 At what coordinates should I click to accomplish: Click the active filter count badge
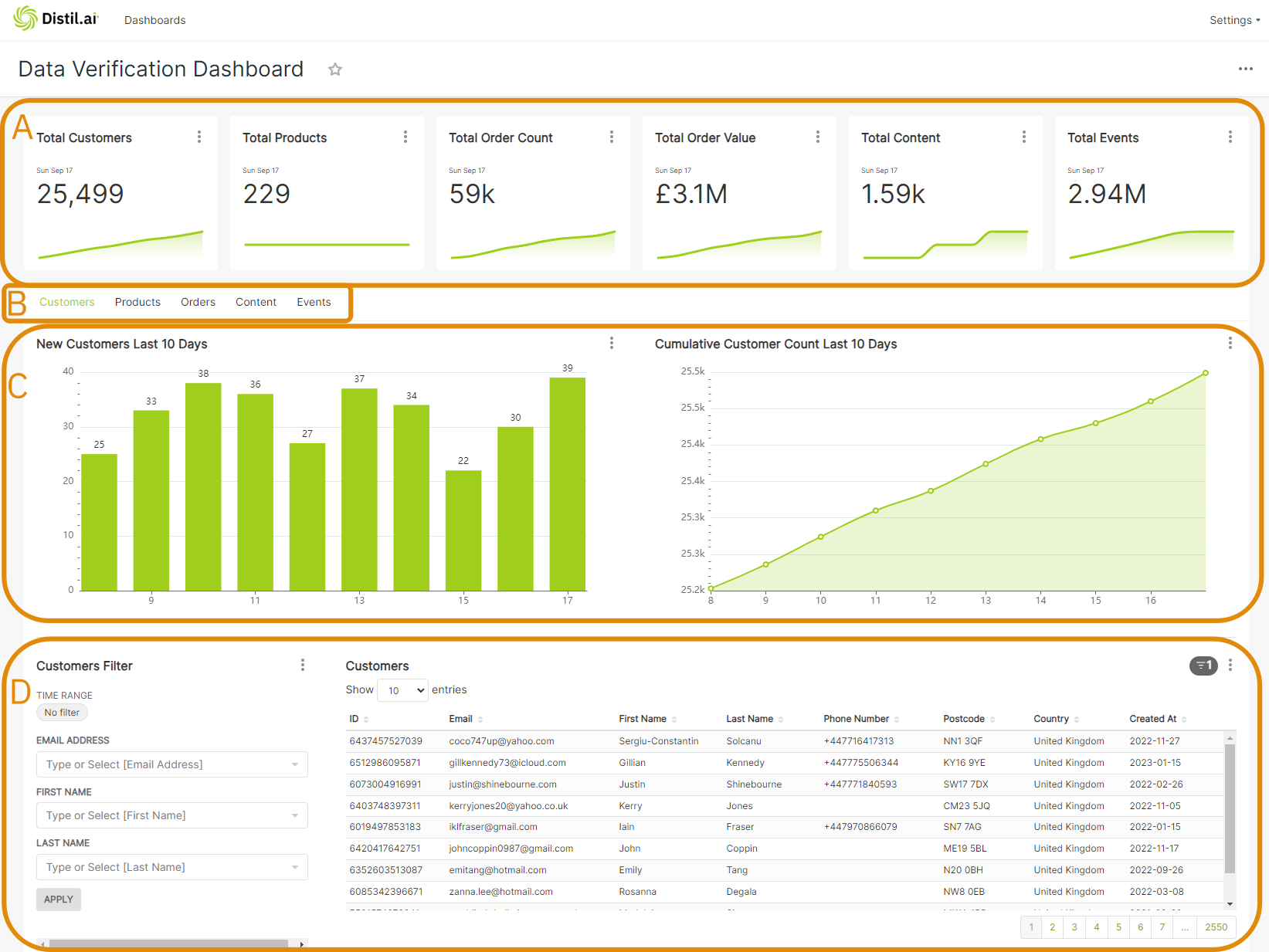pos(1203,666)
